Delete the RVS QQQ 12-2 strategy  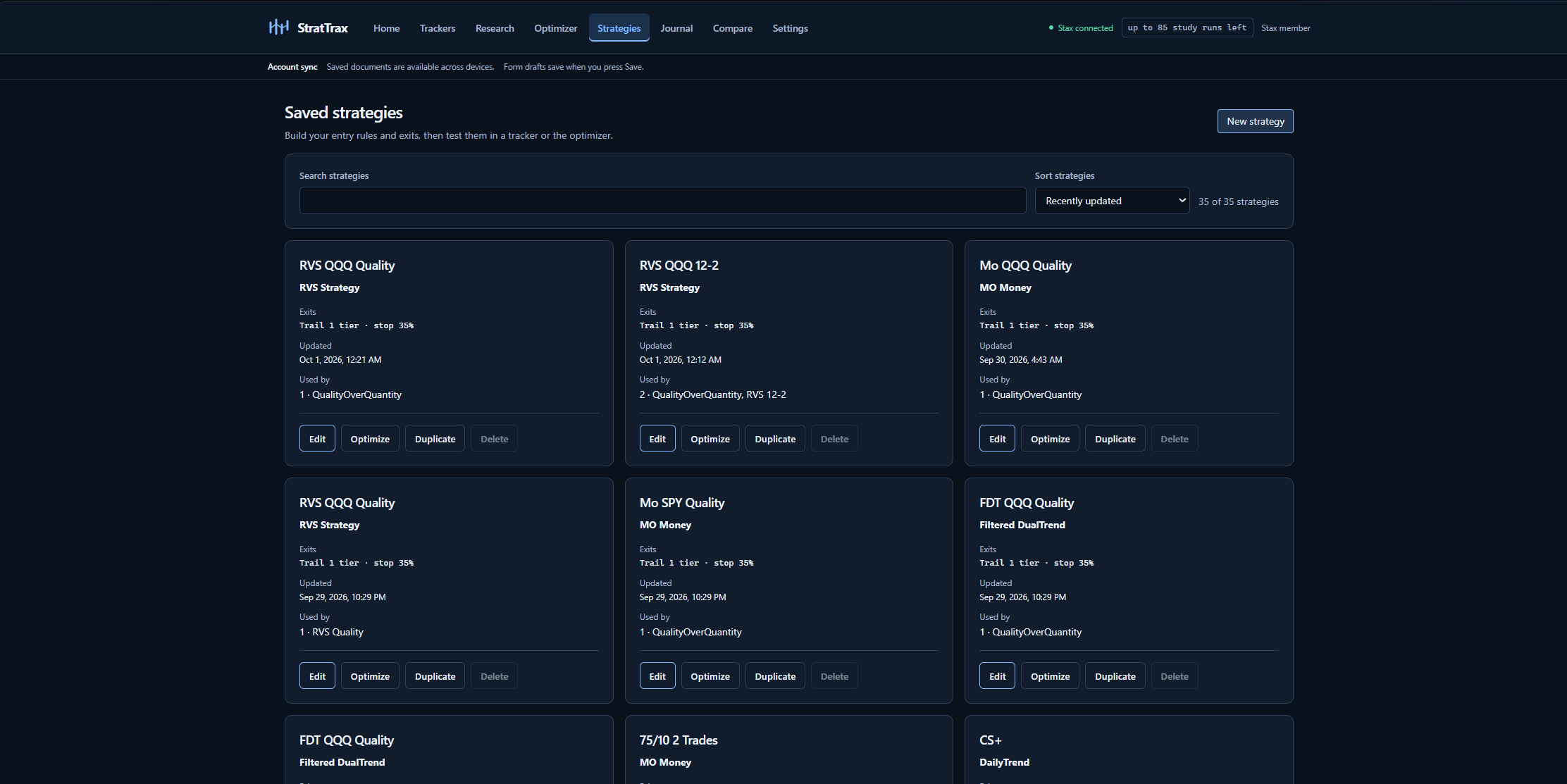coord(834,439)
